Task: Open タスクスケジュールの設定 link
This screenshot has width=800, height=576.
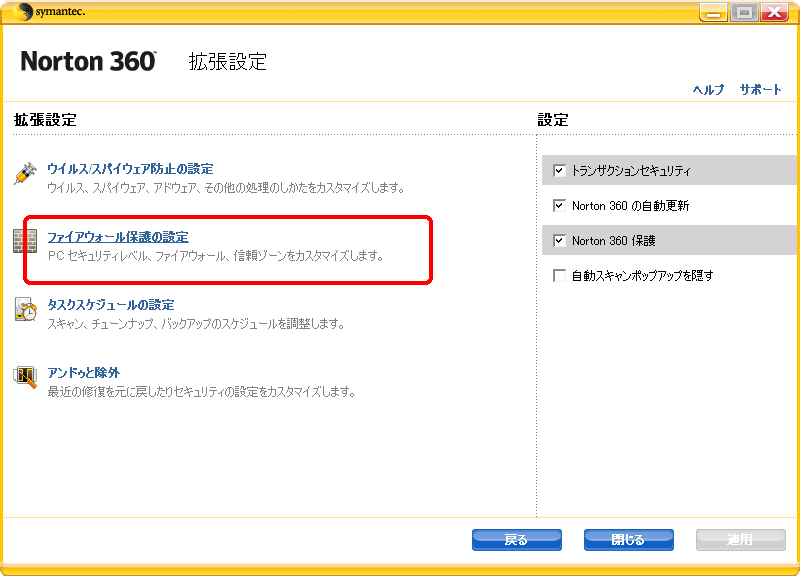Action: tap(111, 305)
